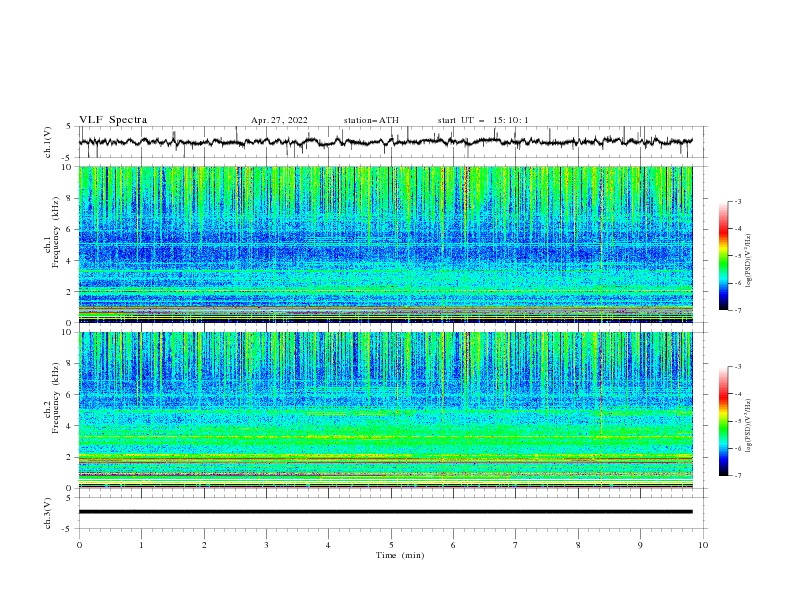792x612 pixels.
Task: Click the '-5' tick on ch.3(V) axis
Action: (x=68, y=529)
